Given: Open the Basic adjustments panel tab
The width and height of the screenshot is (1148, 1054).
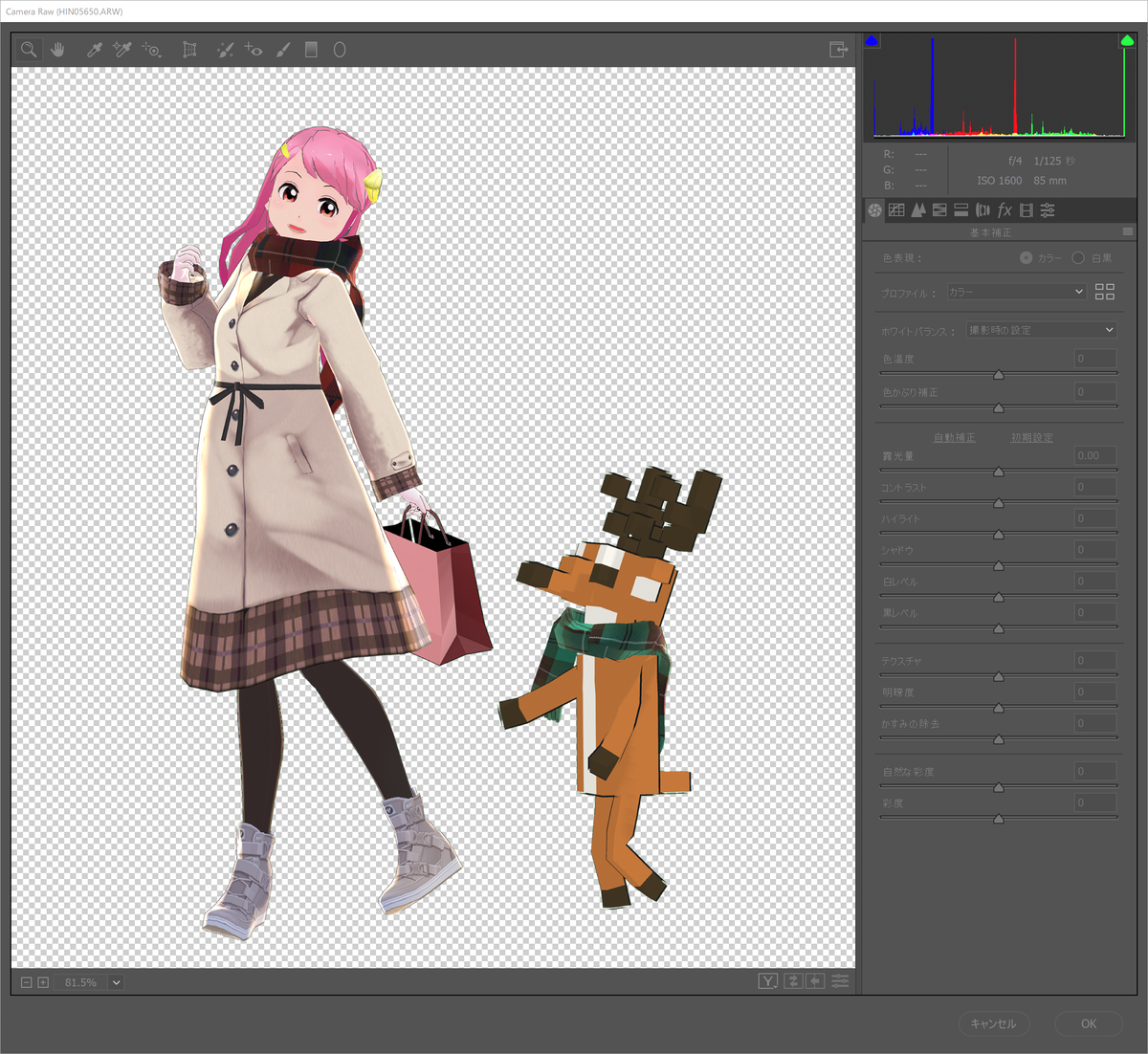Looking at the screenshot, I should (x=874, y=209).
